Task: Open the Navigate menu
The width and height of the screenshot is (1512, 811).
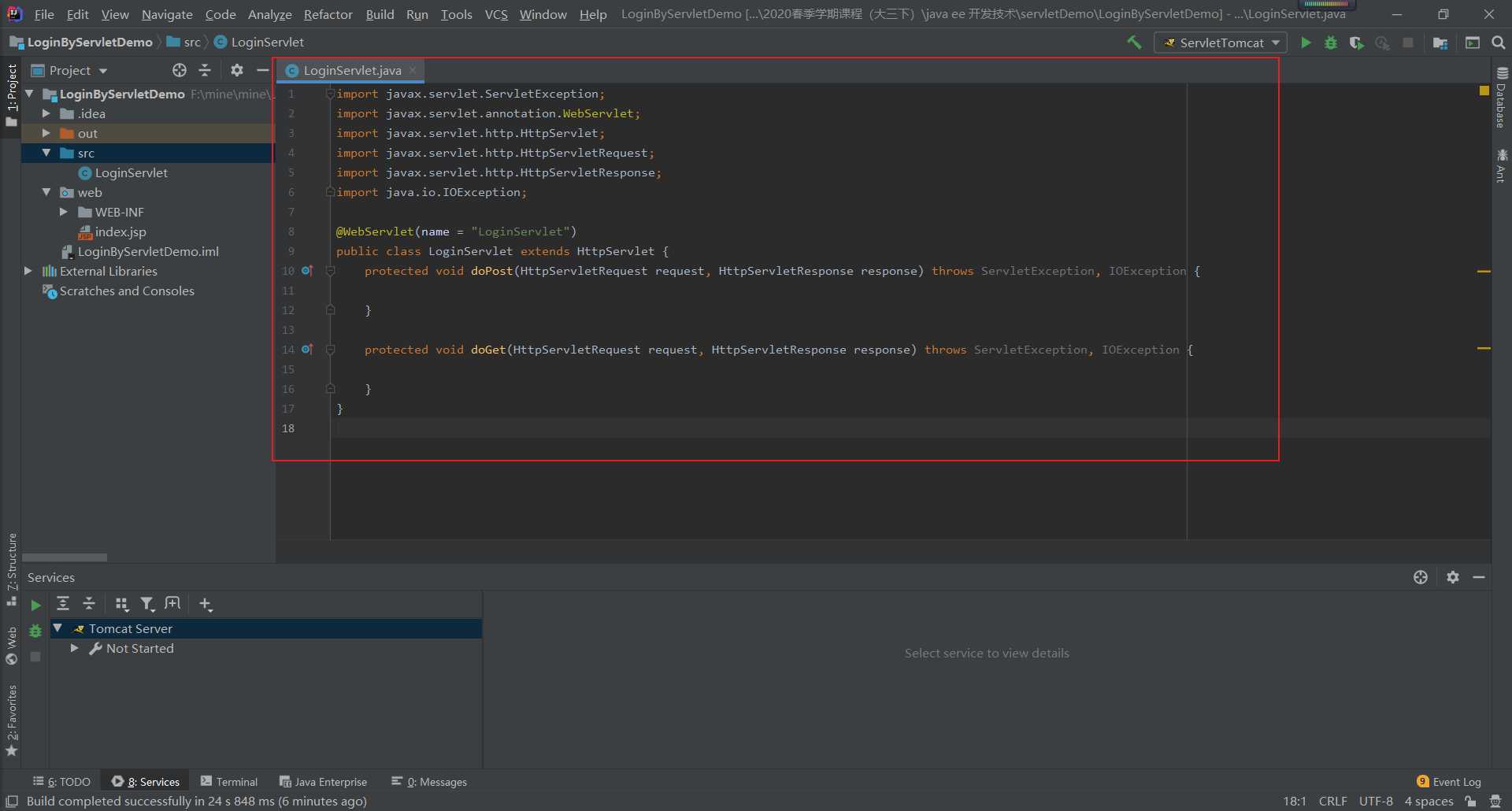Action: click(167, 14)
